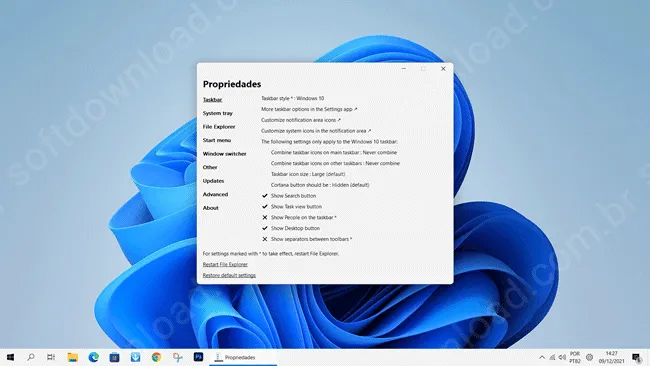Switch the POR PTB2 input language
This screenshot has height=366, width=650.
[575, 357]
